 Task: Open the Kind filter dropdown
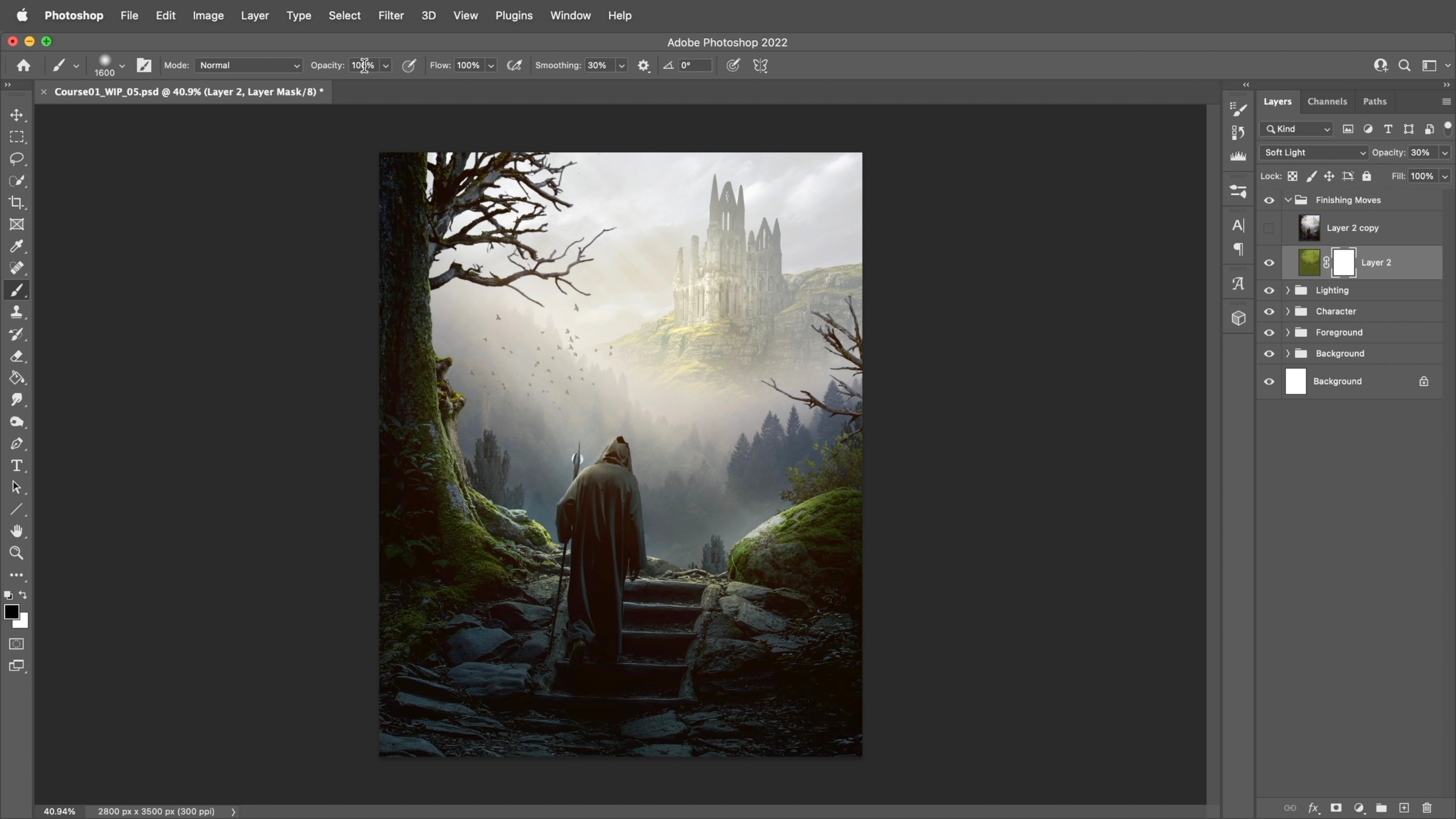[x=1297, y=129]
